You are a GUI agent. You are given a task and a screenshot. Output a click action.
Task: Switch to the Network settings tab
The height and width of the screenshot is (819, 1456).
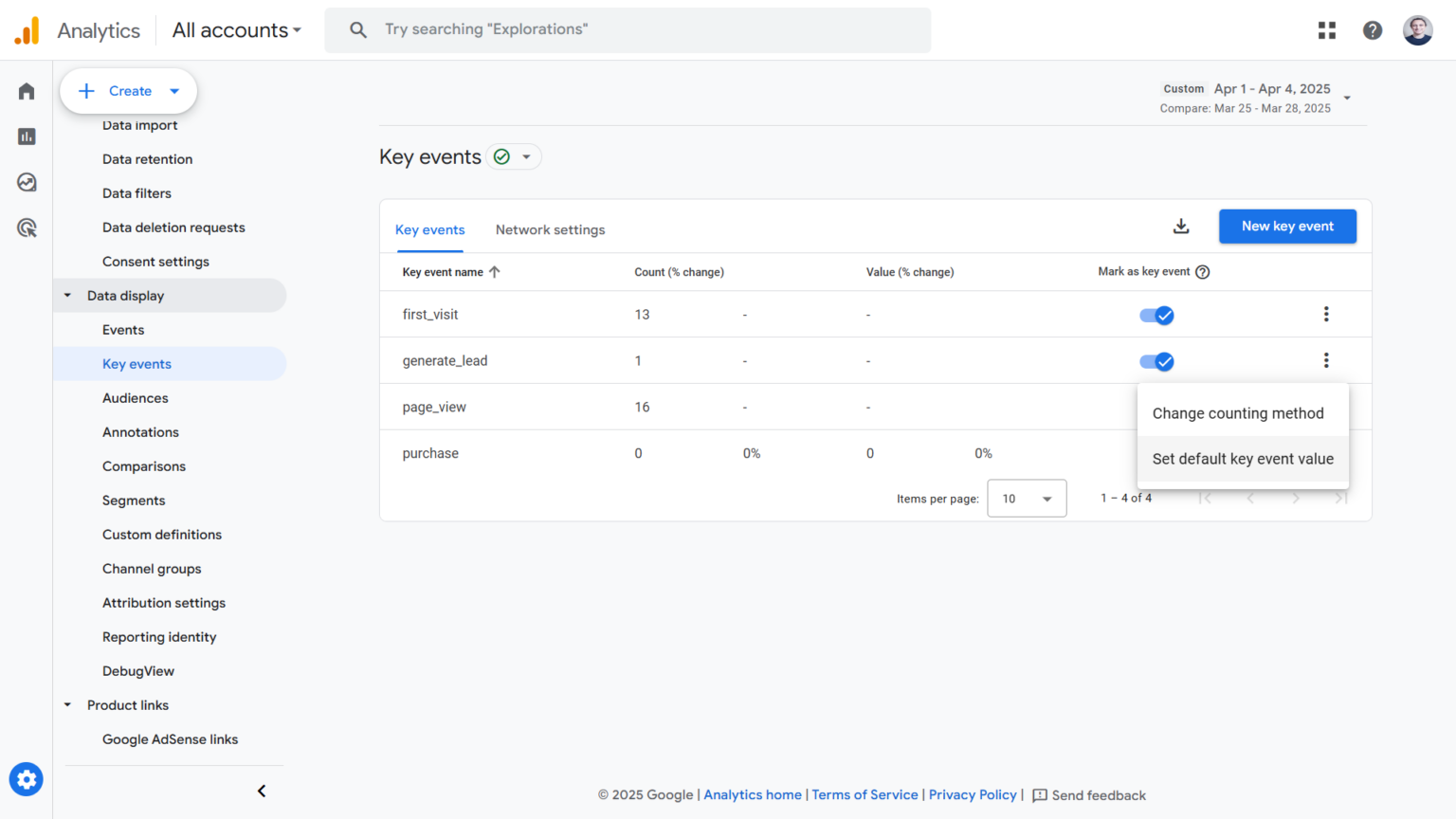click(550, 229)
